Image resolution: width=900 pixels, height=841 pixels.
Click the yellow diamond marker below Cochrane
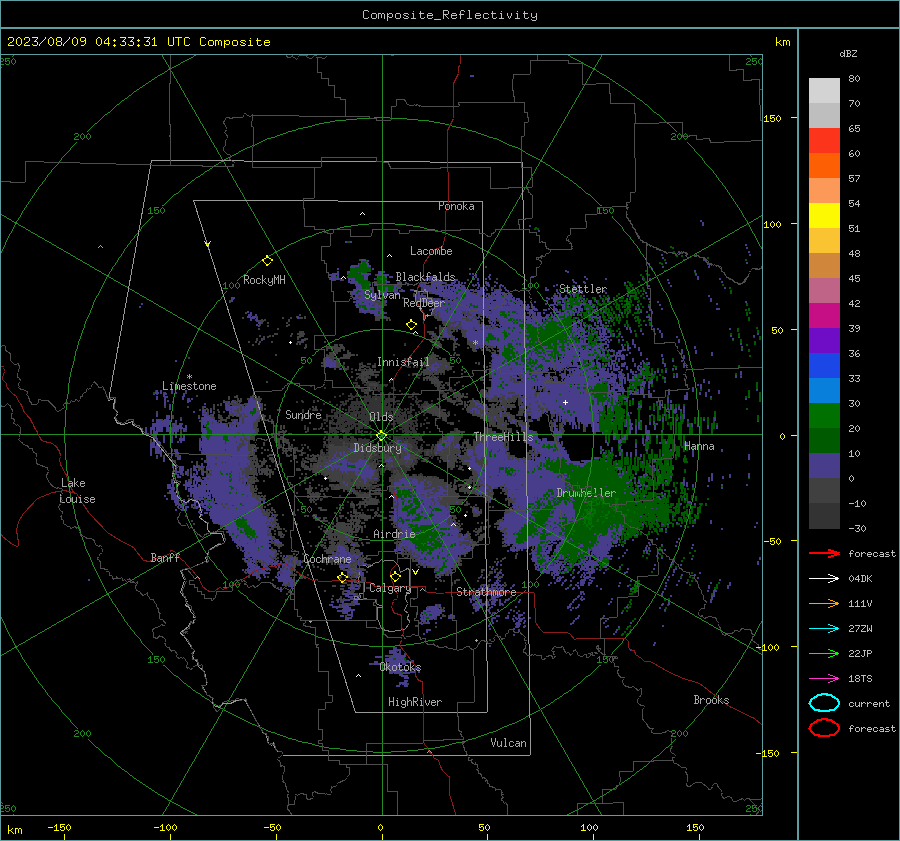342,577
